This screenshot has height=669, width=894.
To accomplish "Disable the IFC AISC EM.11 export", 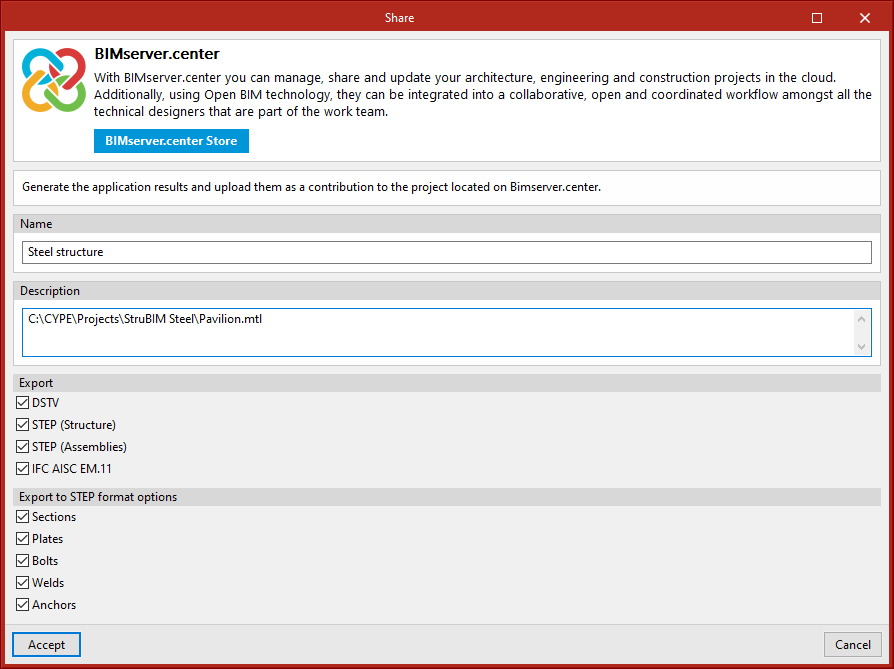I will pyautogui.click(x=23, y=469).
